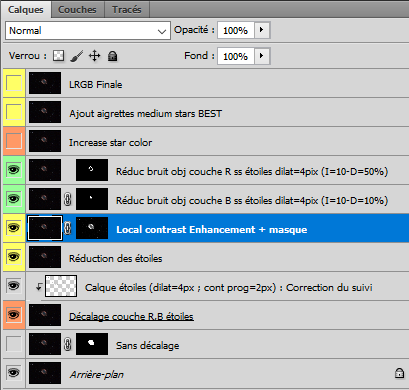Screen dimensions: 409x390
Task: Lock position move icon
Action: click(x=95, y=56)
